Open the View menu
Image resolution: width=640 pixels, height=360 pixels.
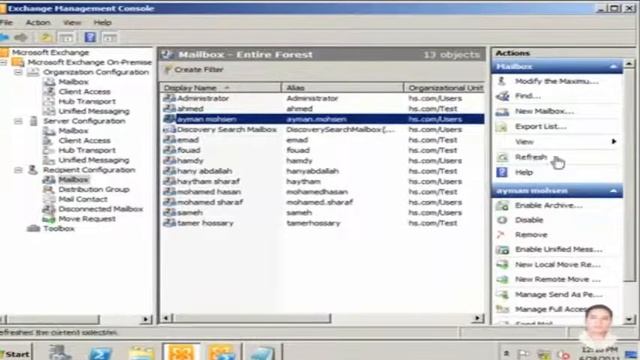(72, 22)
